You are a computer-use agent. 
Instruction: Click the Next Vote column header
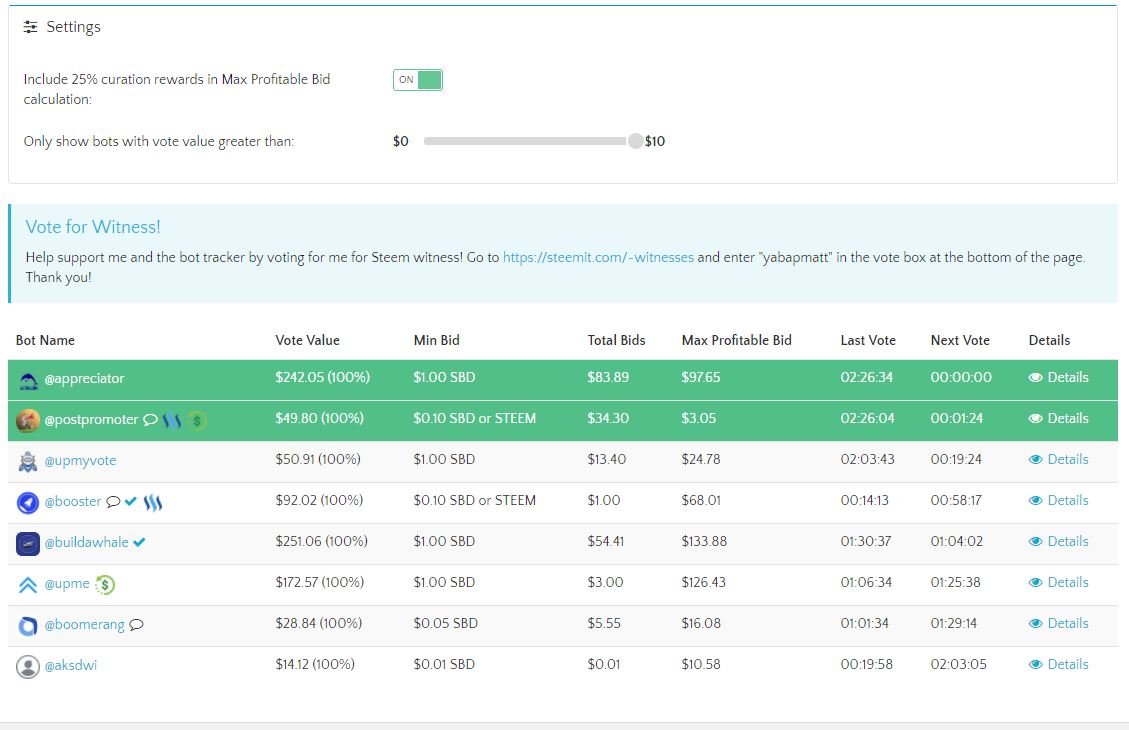click(960, 341)
